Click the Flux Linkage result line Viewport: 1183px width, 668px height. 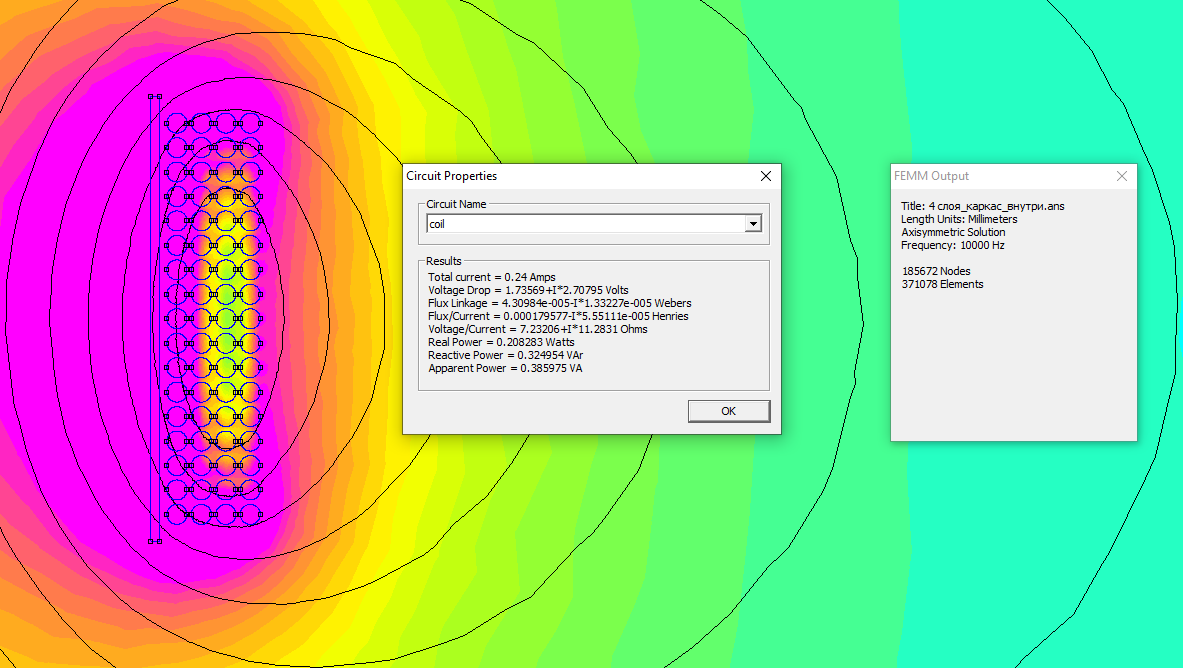pyautogui.click(x=560, y=303)
